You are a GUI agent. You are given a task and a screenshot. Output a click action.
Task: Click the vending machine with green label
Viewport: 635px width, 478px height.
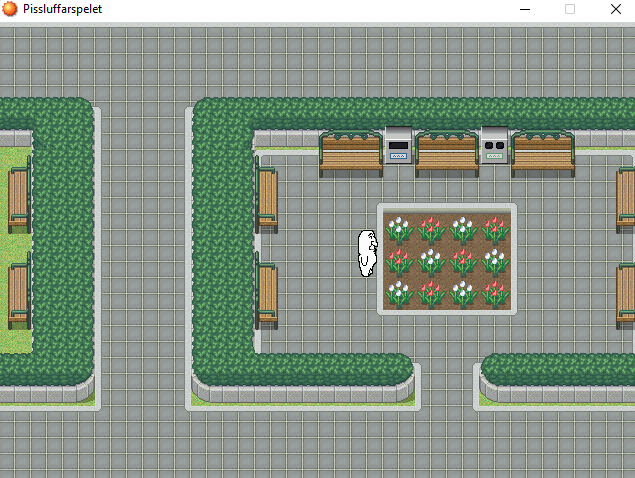(494, 145)
